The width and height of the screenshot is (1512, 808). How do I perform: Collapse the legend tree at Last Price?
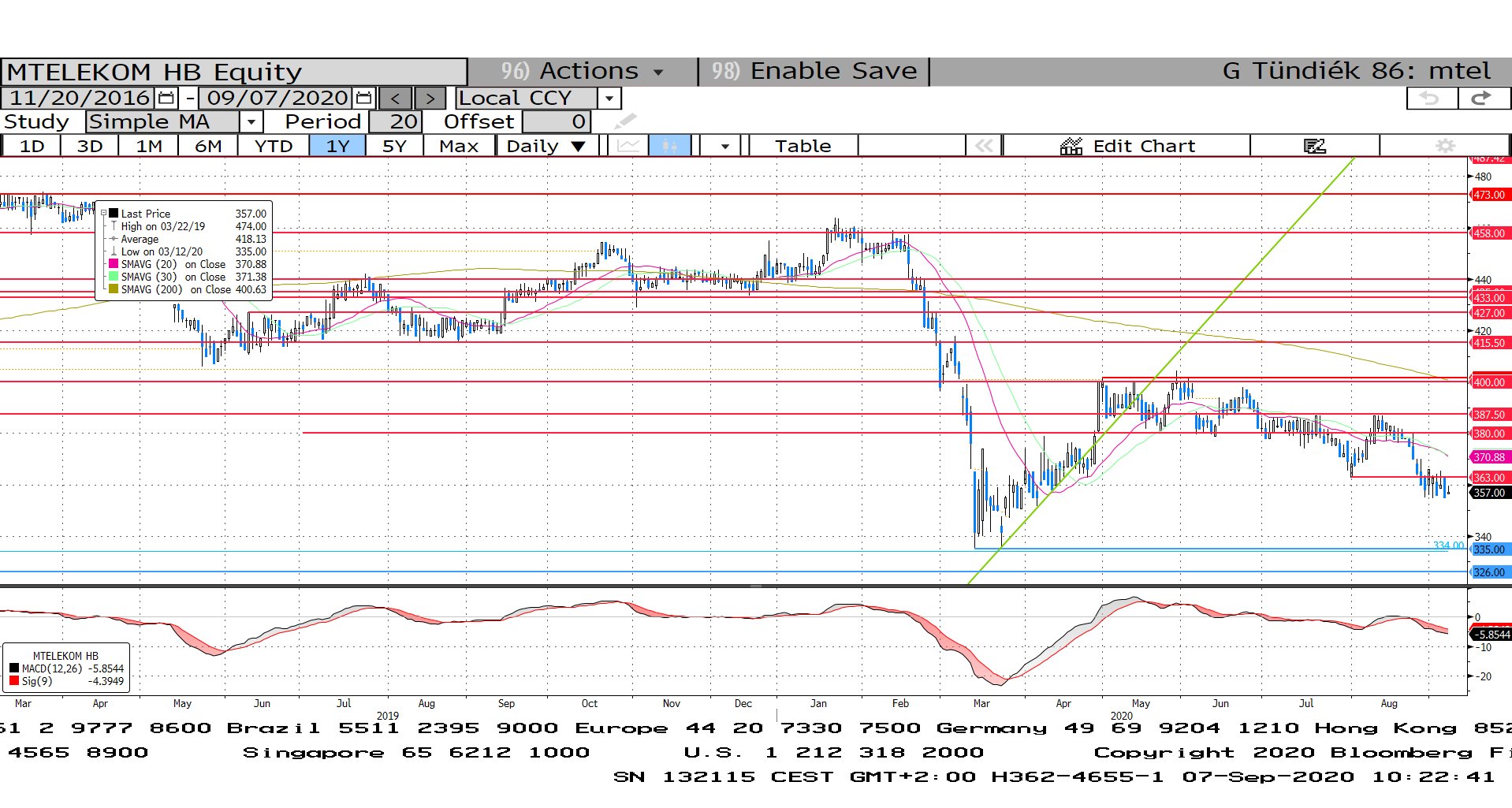click(x=103, y=214)
